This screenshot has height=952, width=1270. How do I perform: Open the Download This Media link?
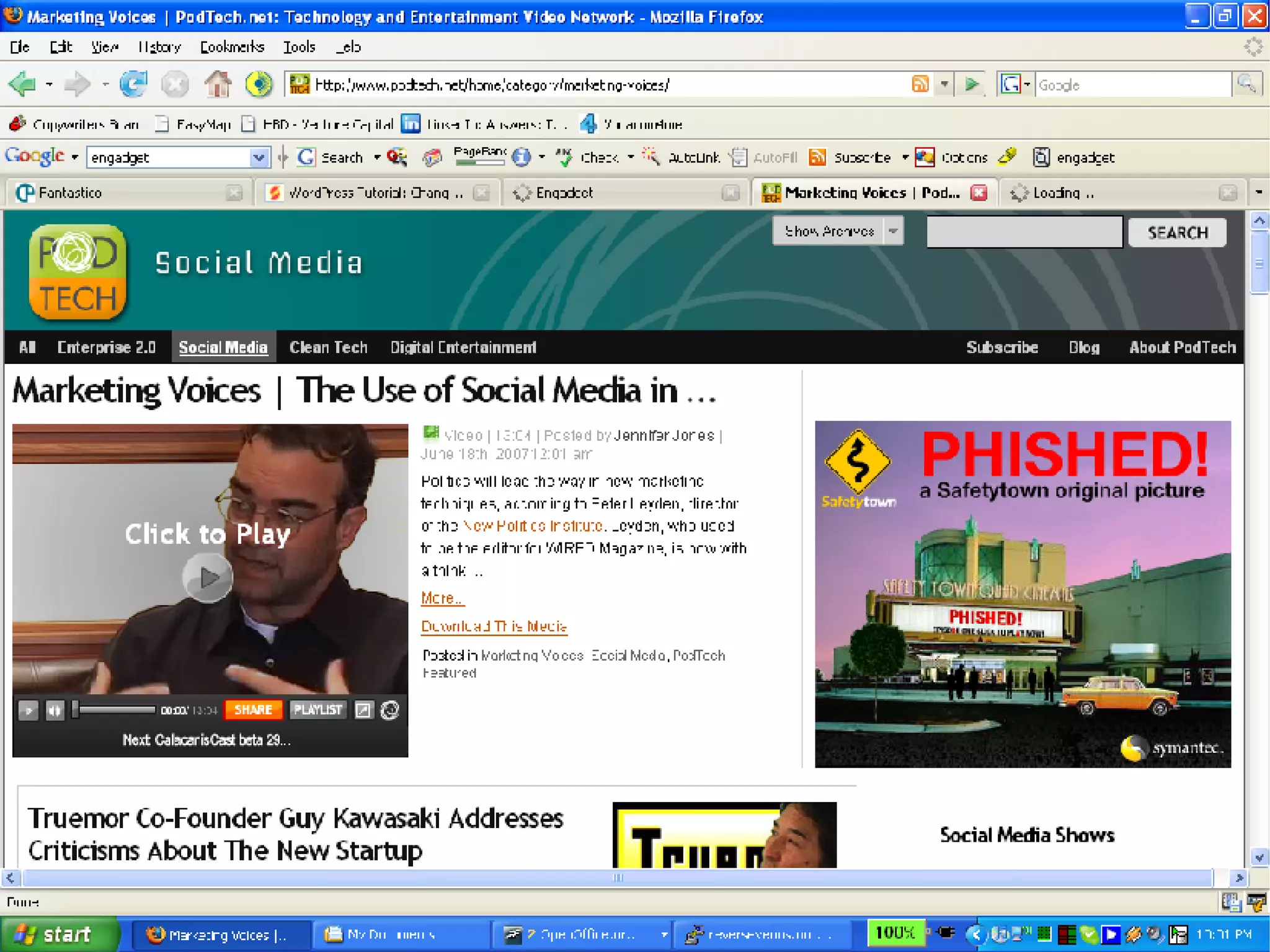tap(494, 626)
